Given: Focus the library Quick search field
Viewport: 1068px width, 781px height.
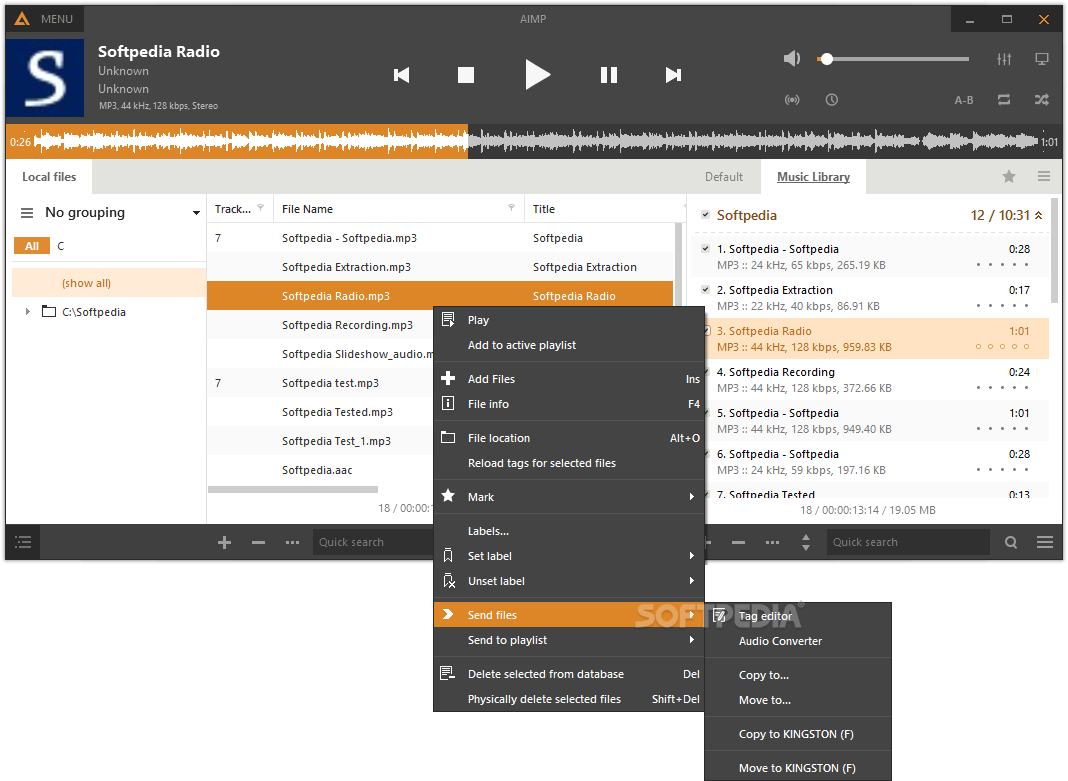Looking at the screenshot, I should click(373, 543).
